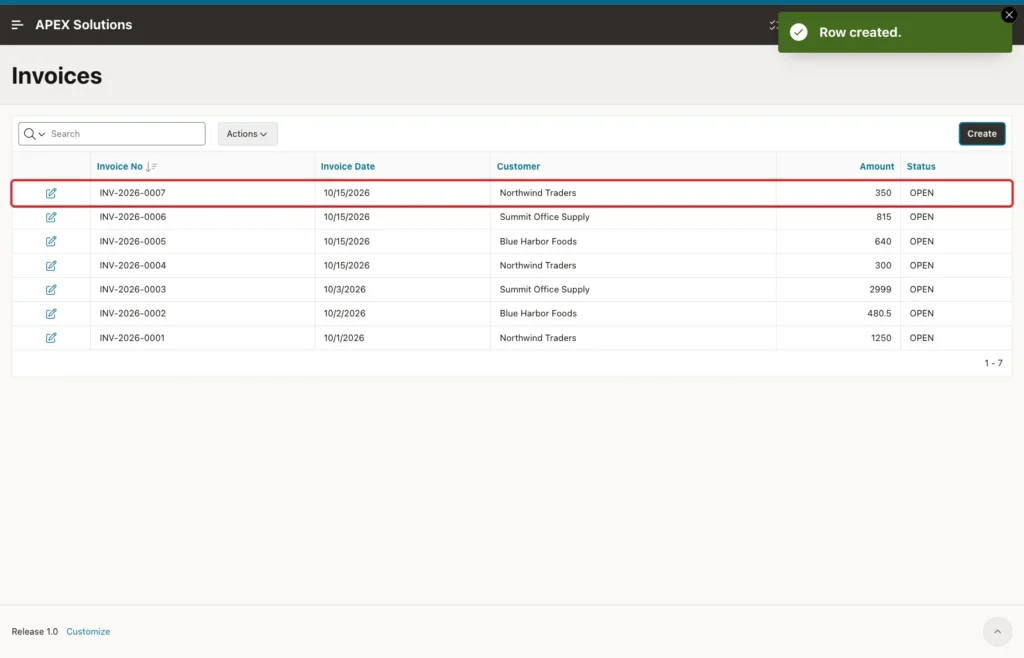Click the Create button
The width and height of the screenshot is (1024, 658).
(982, 134)
